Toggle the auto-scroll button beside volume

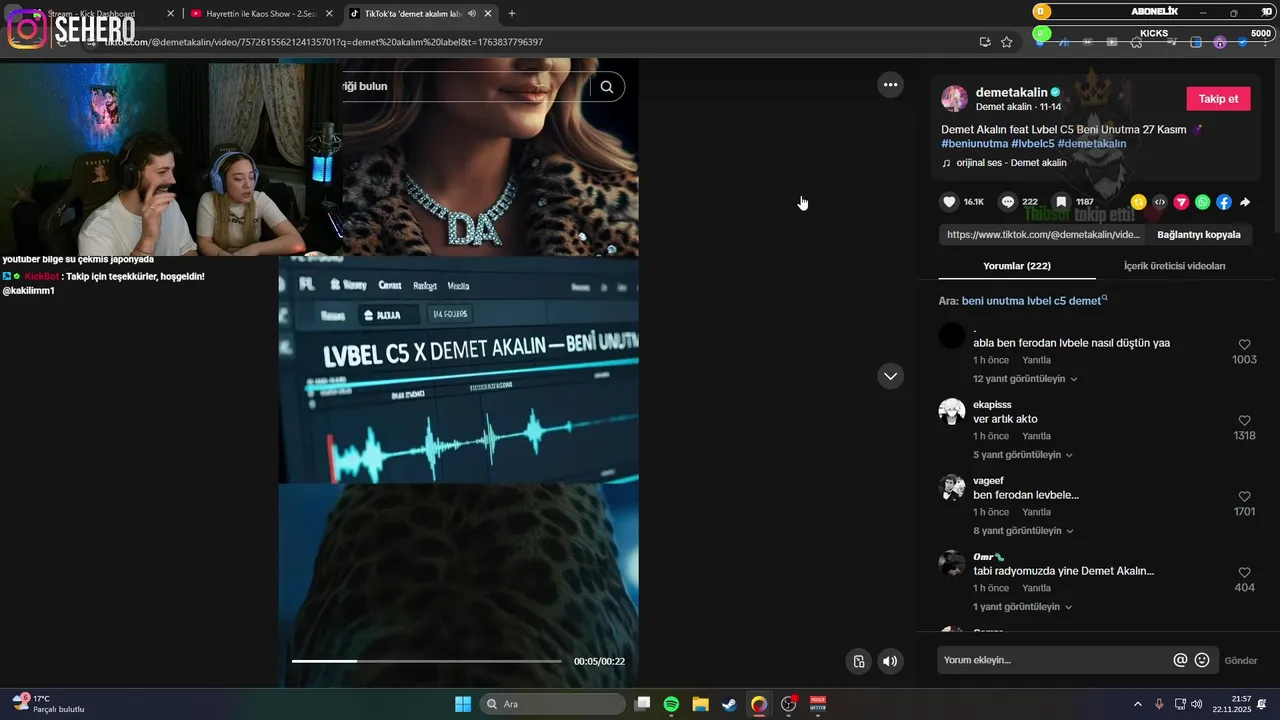[859, 661]
